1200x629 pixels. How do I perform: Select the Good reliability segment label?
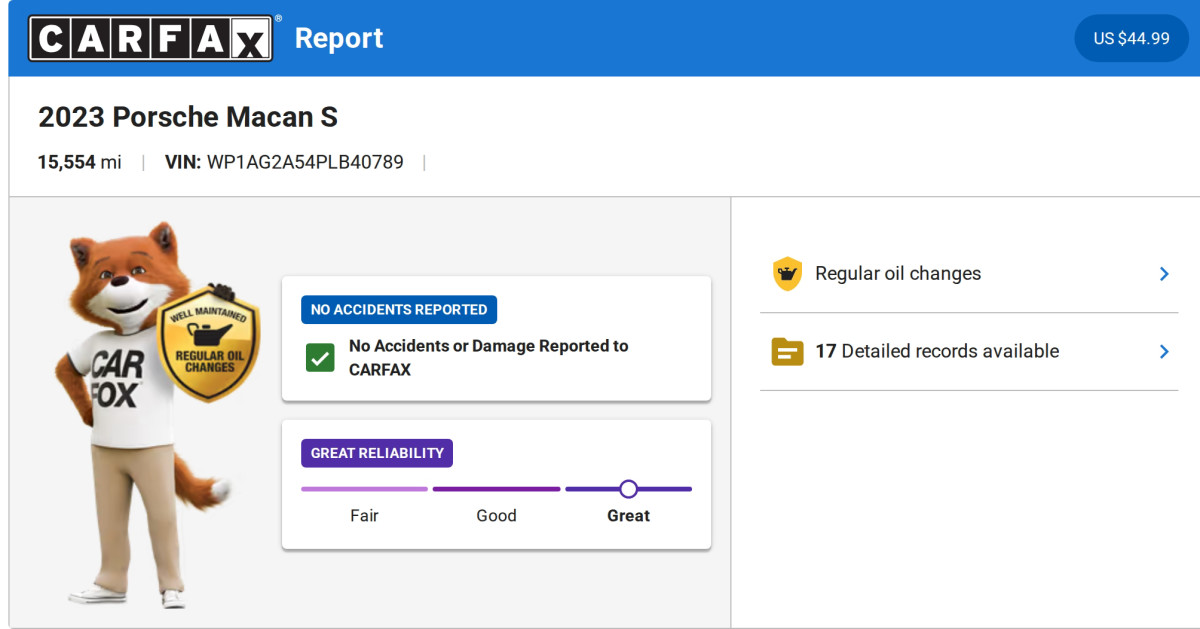pyautogui.click(x=496, y=516)
